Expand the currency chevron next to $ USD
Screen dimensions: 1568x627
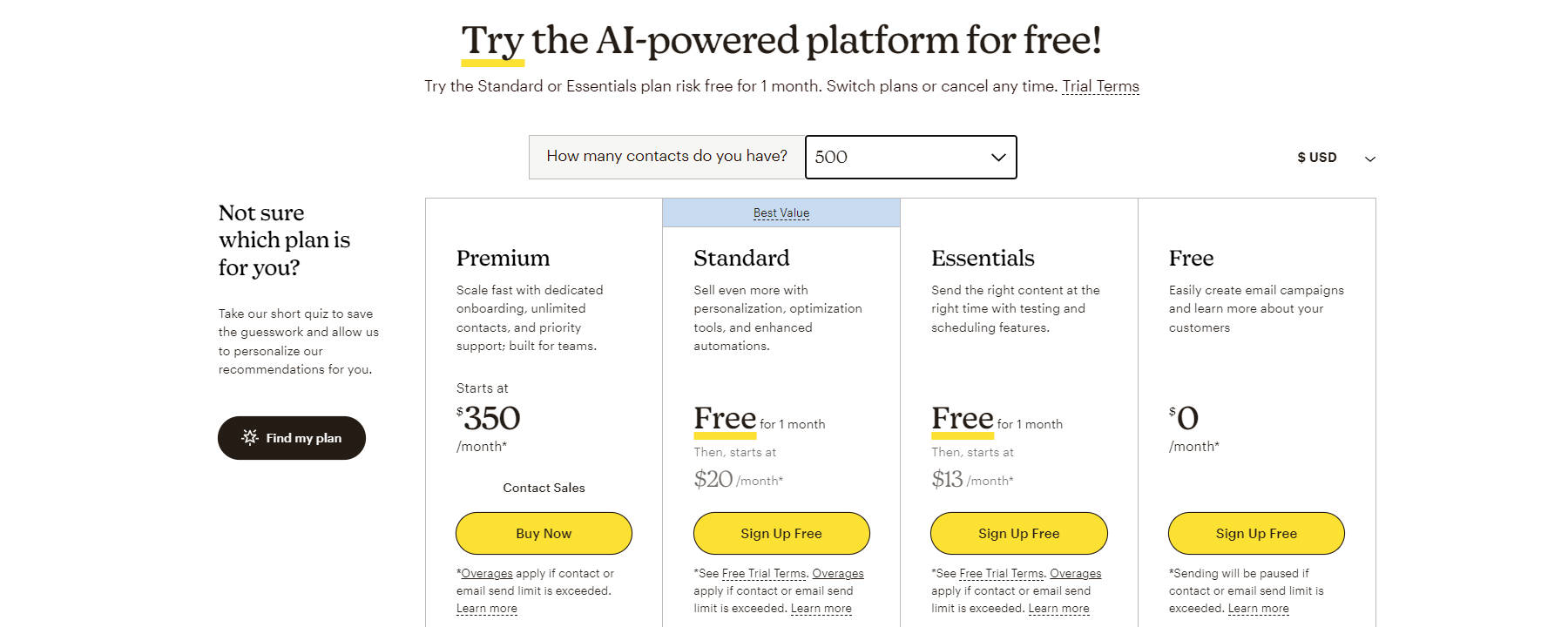1370,159
